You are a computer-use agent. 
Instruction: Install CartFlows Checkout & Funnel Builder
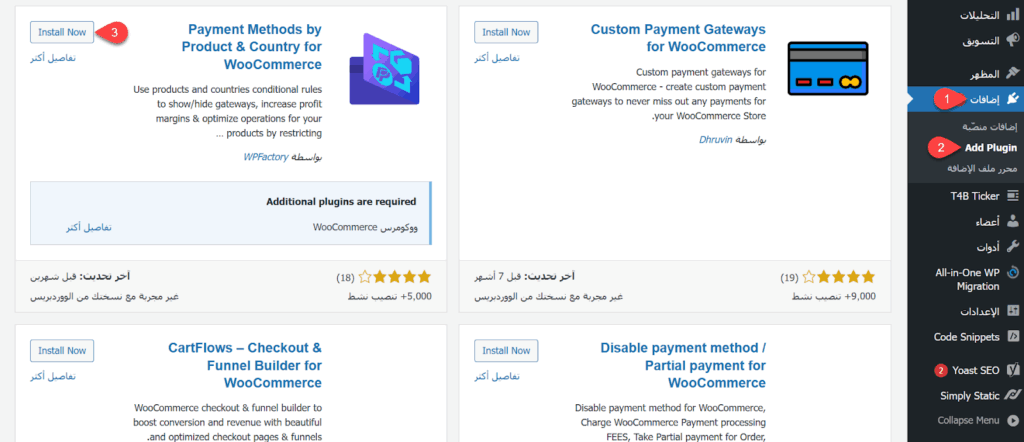pos(63,351)
